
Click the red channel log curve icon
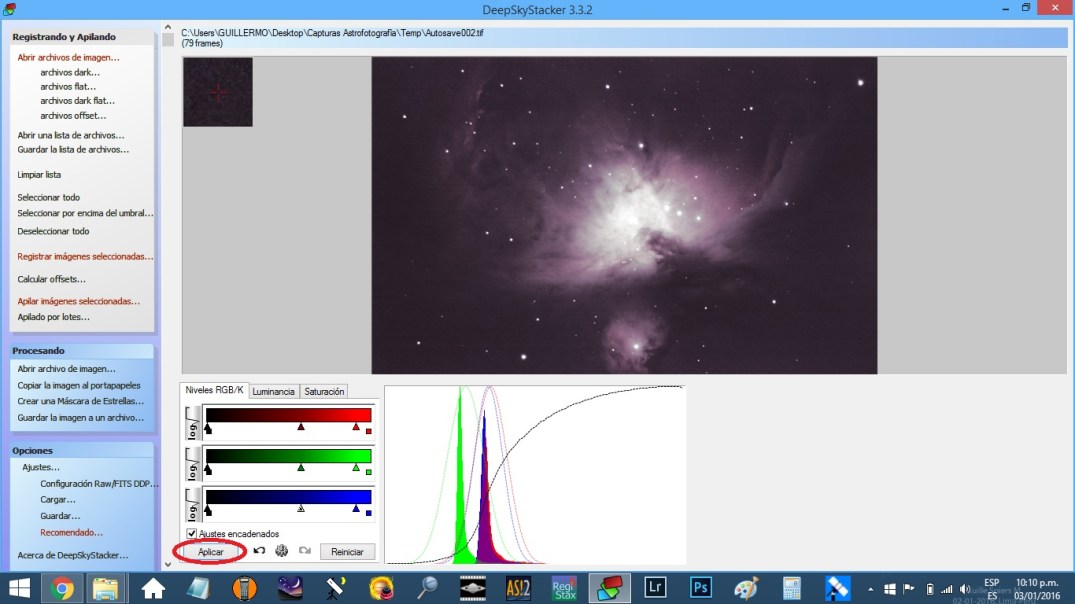(x=192, y=422)
